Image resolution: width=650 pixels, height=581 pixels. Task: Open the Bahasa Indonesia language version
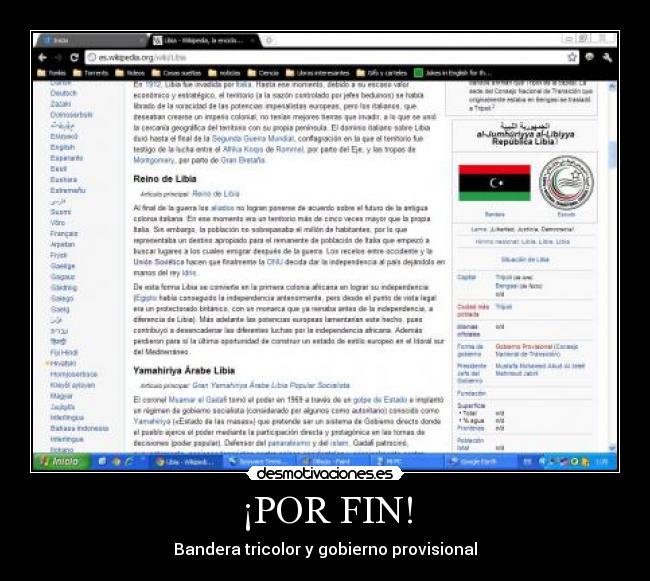[x=79, y=428]
